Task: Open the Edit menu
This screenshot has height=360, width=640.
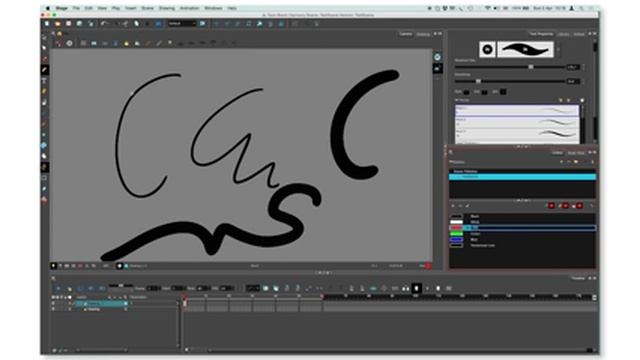Action: coord(89,8)
